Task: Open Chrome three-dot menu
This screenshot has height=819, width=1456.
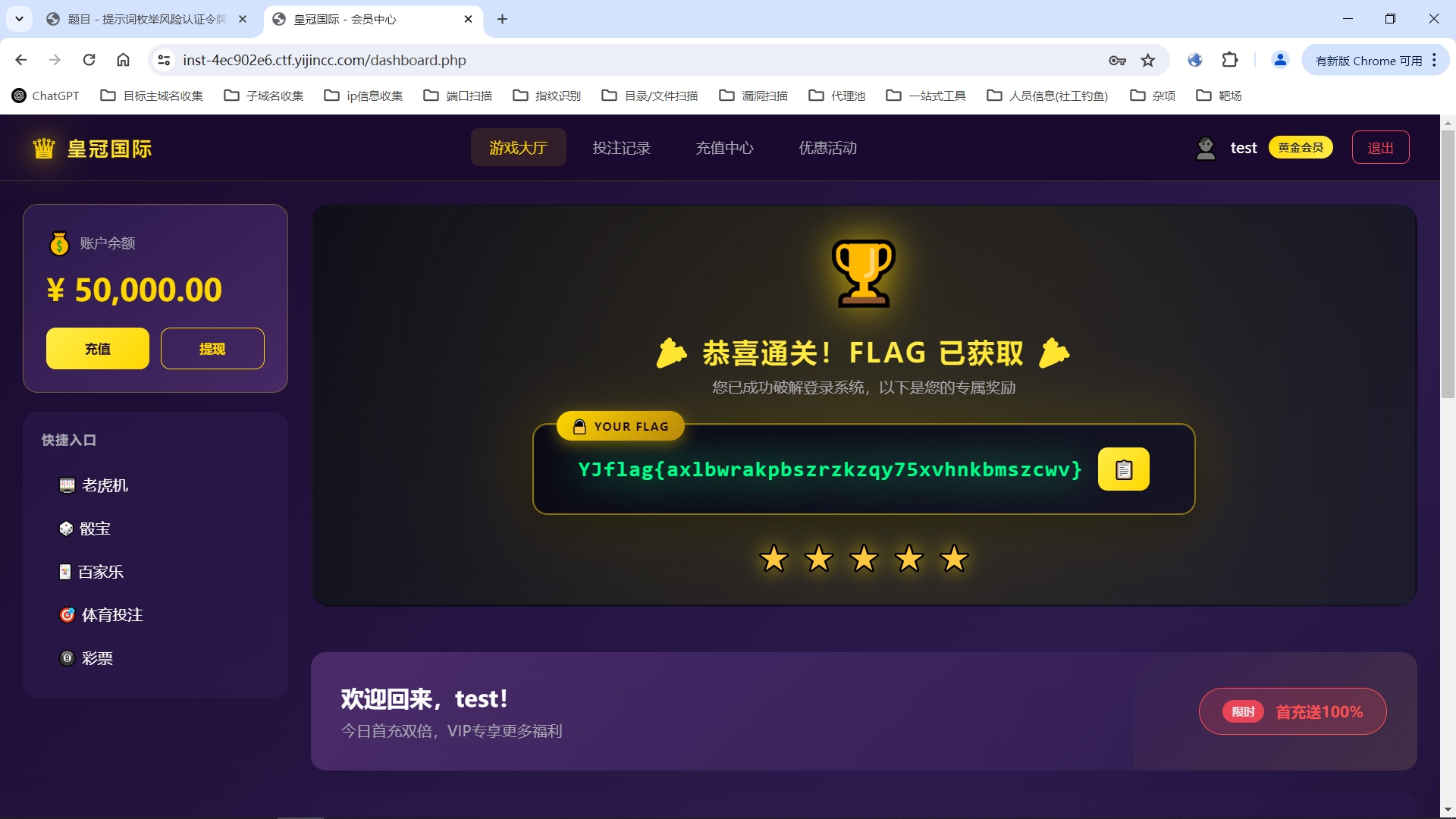Action: tap(1434, 61)
